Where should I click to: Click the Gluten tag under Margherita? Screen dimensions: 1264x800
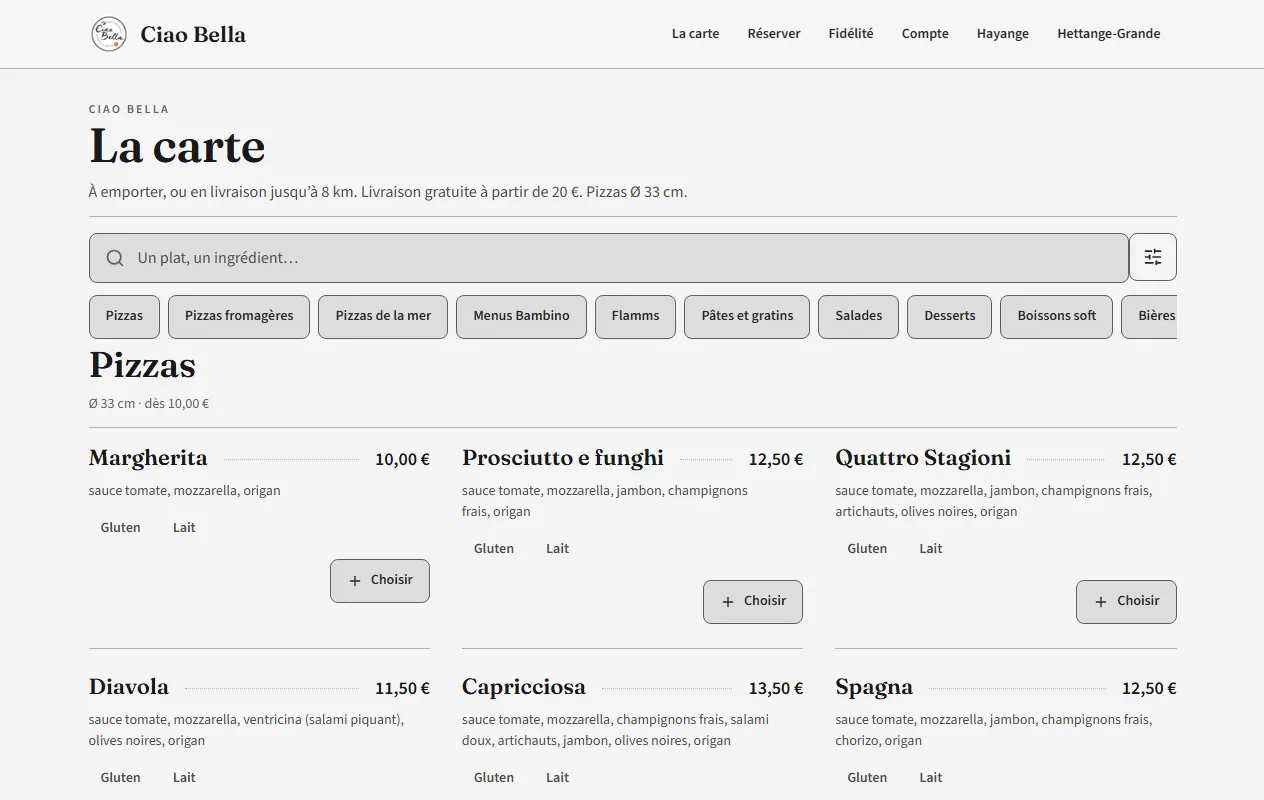(x=120, y=527)
